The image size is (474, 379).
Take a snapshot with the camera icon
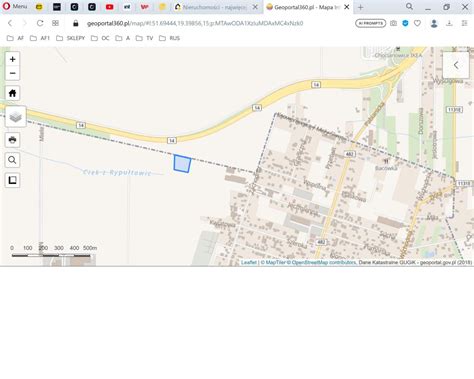(393, 23)
